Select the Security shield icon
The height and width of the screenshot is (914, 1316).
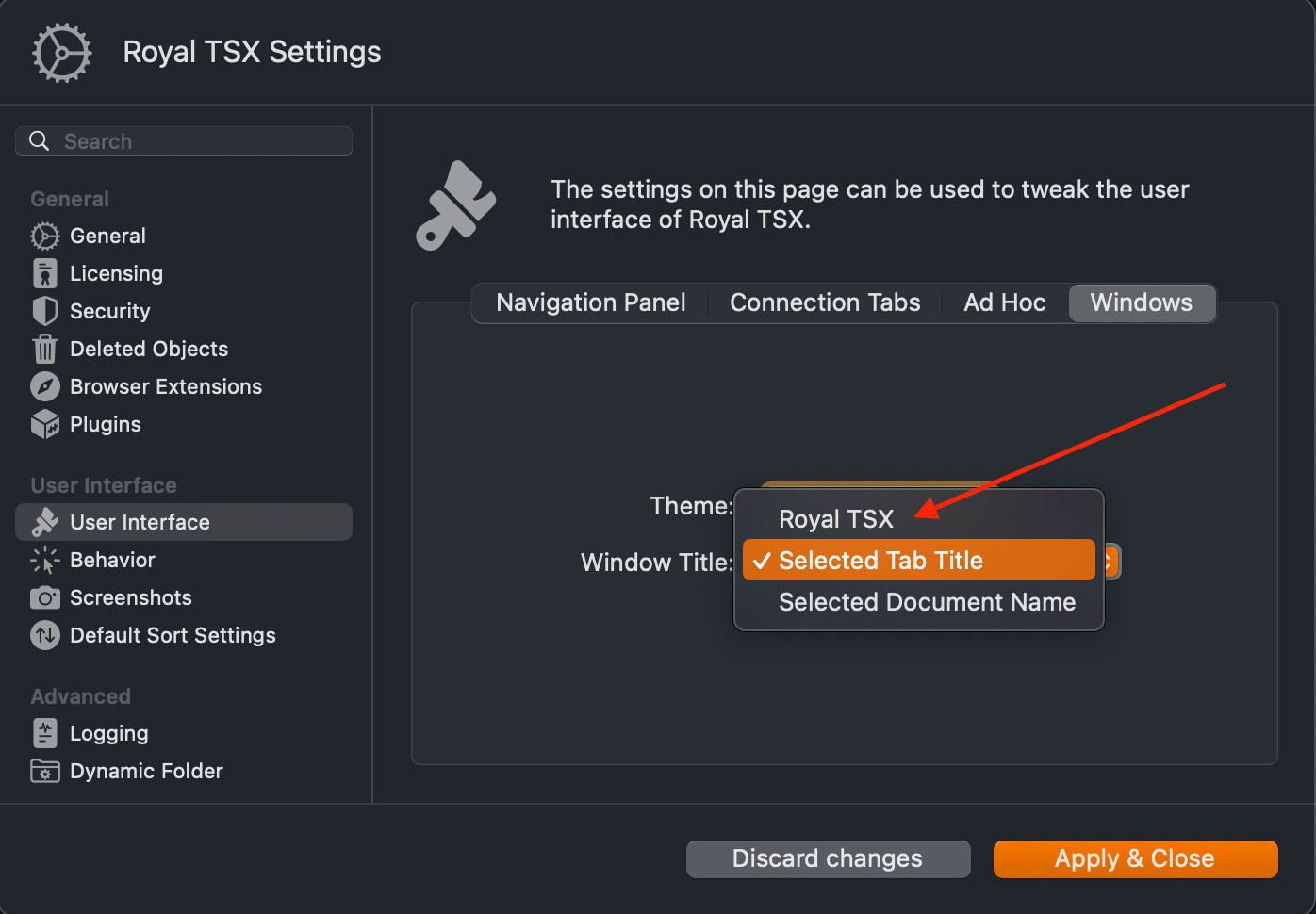45,311
